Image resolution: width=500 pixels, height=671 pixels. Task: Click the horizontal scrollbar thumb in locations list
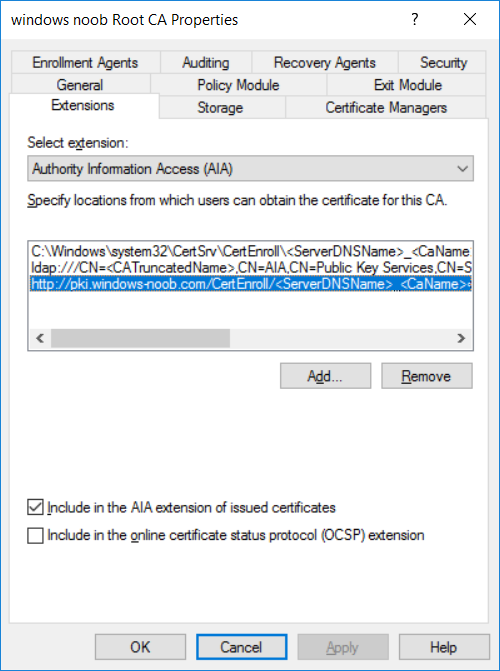pyautogui.click(x=140, y=338)
